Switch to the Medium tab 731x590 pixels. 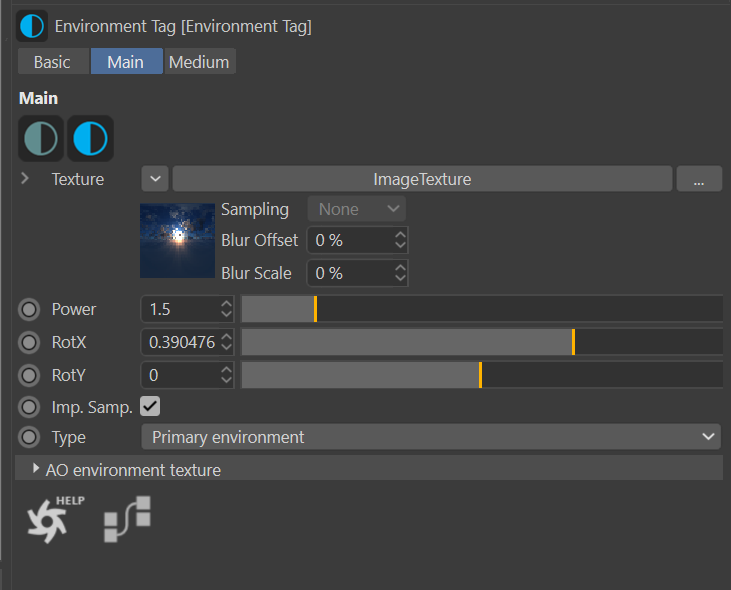pyautogui.click(x=199, y=62)
